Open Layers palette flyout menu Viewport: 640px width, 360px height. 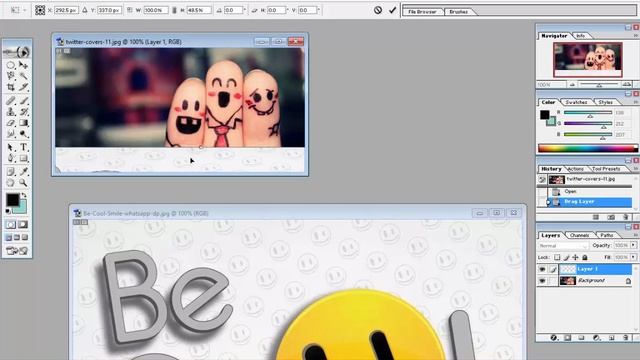[x=636, y=235]
